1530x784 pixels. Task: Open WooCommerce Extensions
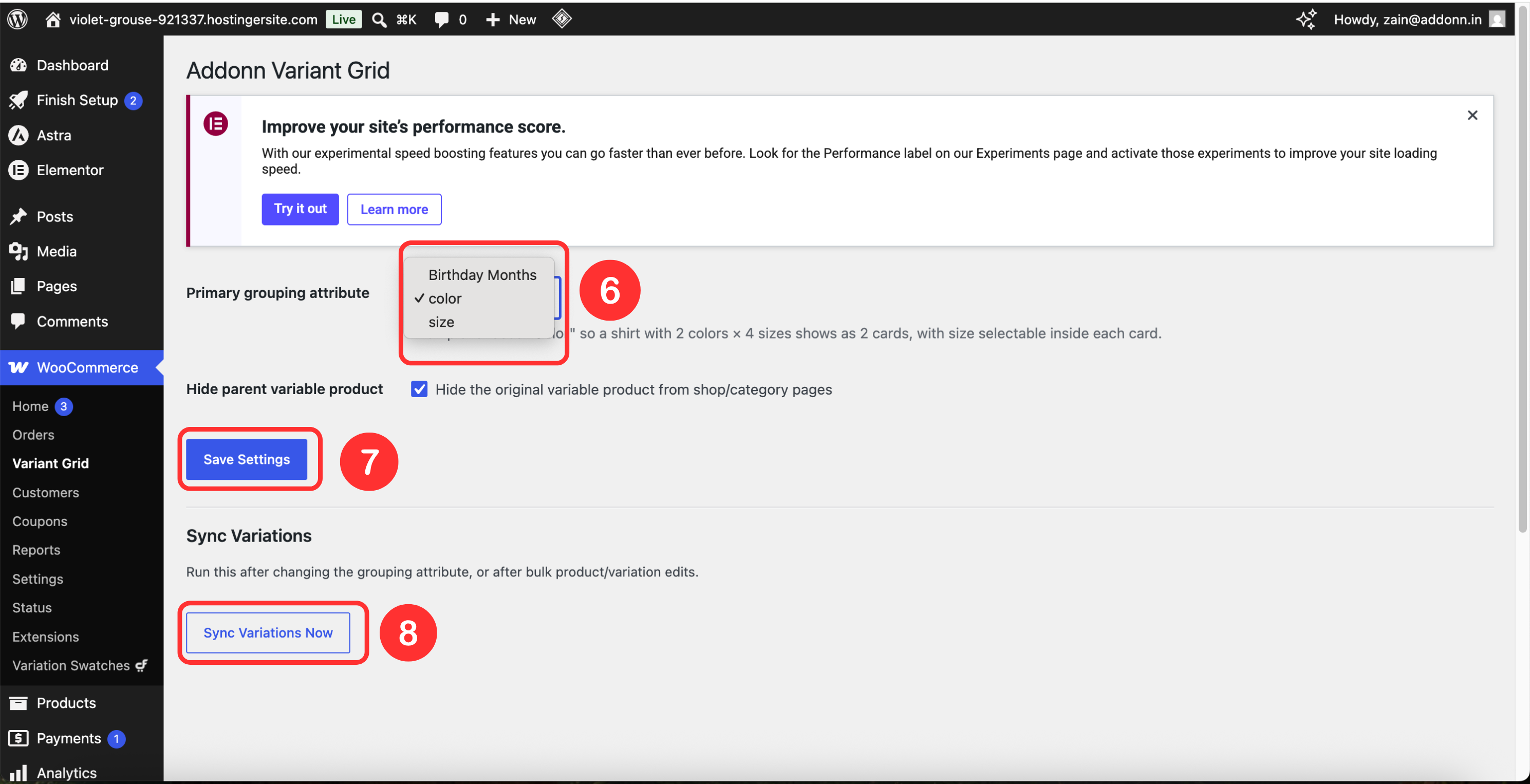pos(46,637)
